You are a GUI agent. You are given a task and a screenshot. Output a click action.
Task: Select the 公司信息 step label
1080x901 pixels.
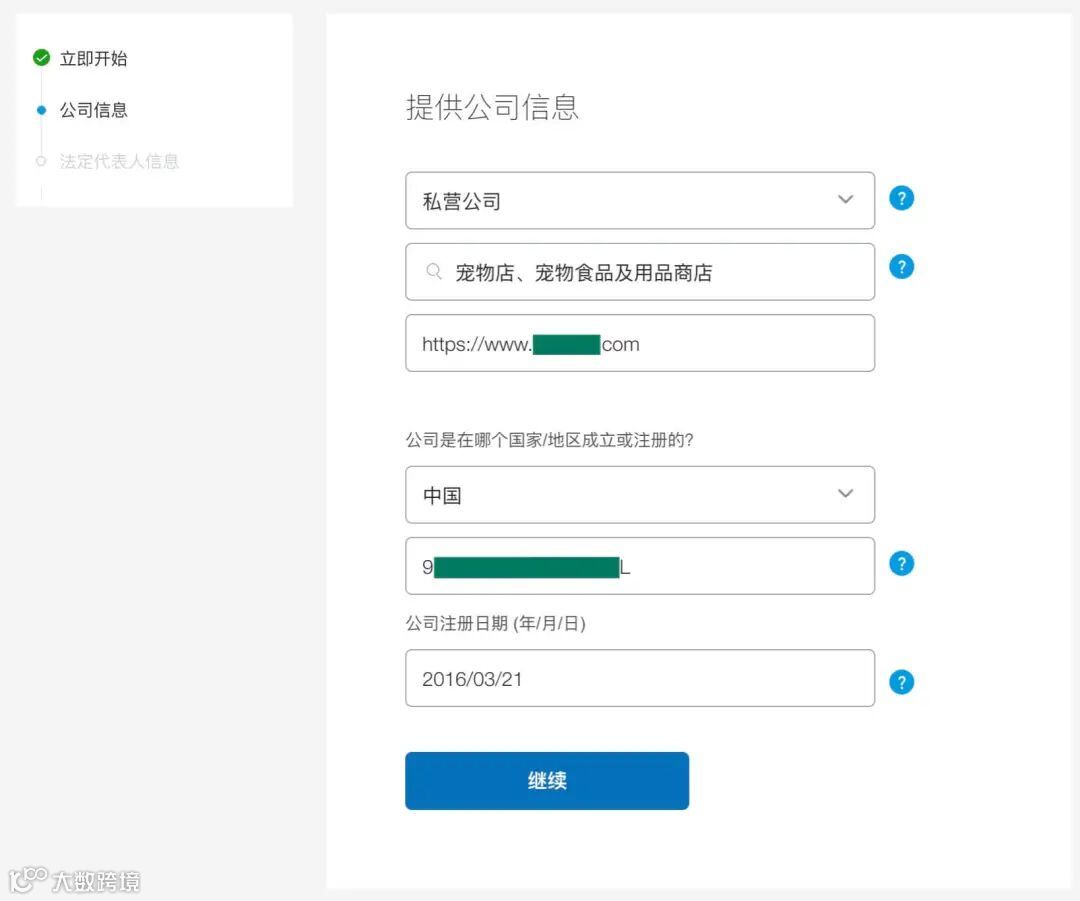[x=93, y=110]
